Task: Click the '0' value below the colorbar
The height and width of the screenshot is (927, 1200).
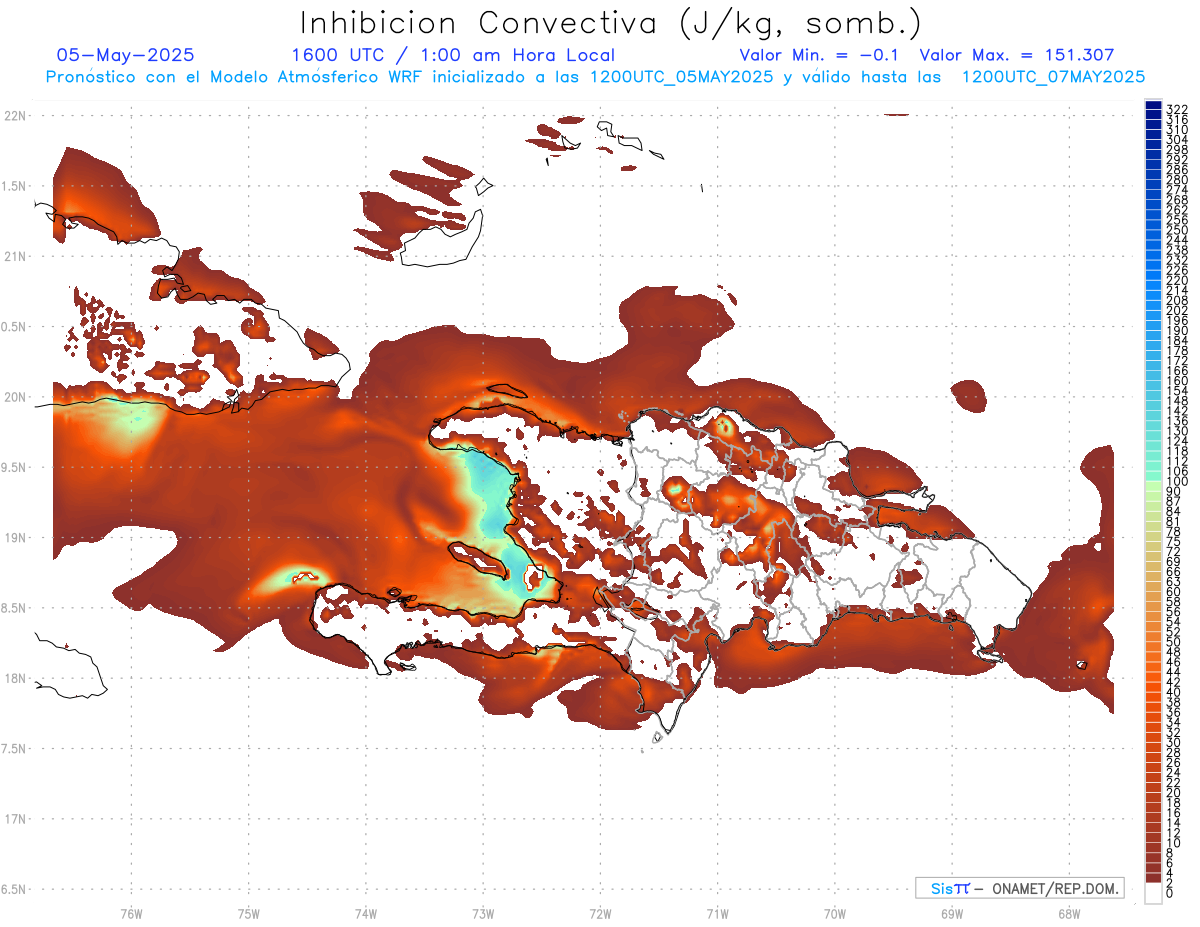Action: pos(1170,893)
